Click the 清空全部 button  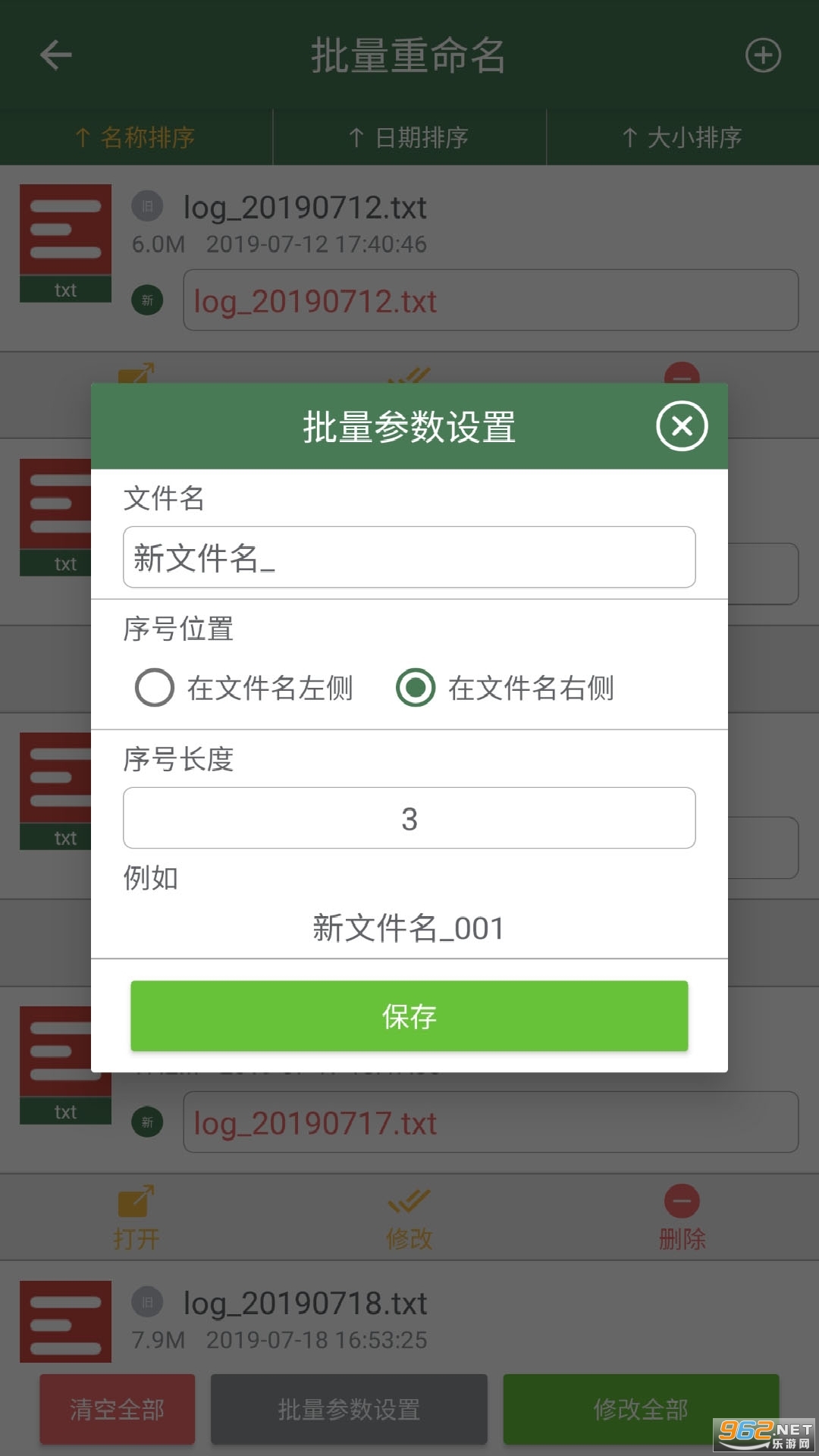coord(118,1410)
